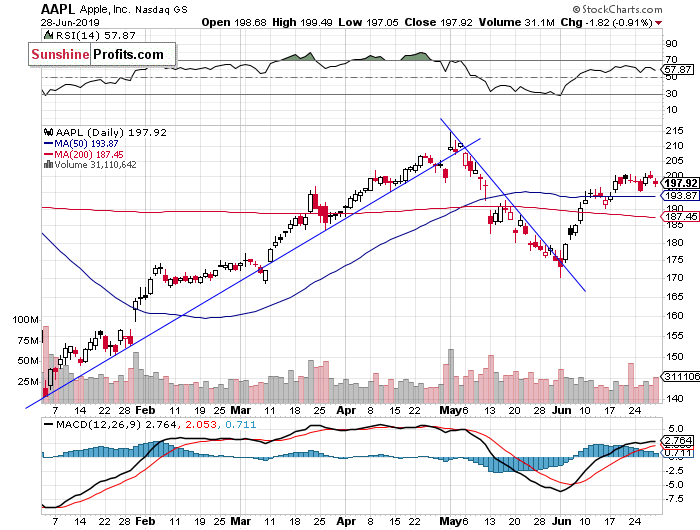The width and height of the screenshot is (700, 530).
Task: Click the 'MA(200) 187.45' legend text
Action: (89, 154)
